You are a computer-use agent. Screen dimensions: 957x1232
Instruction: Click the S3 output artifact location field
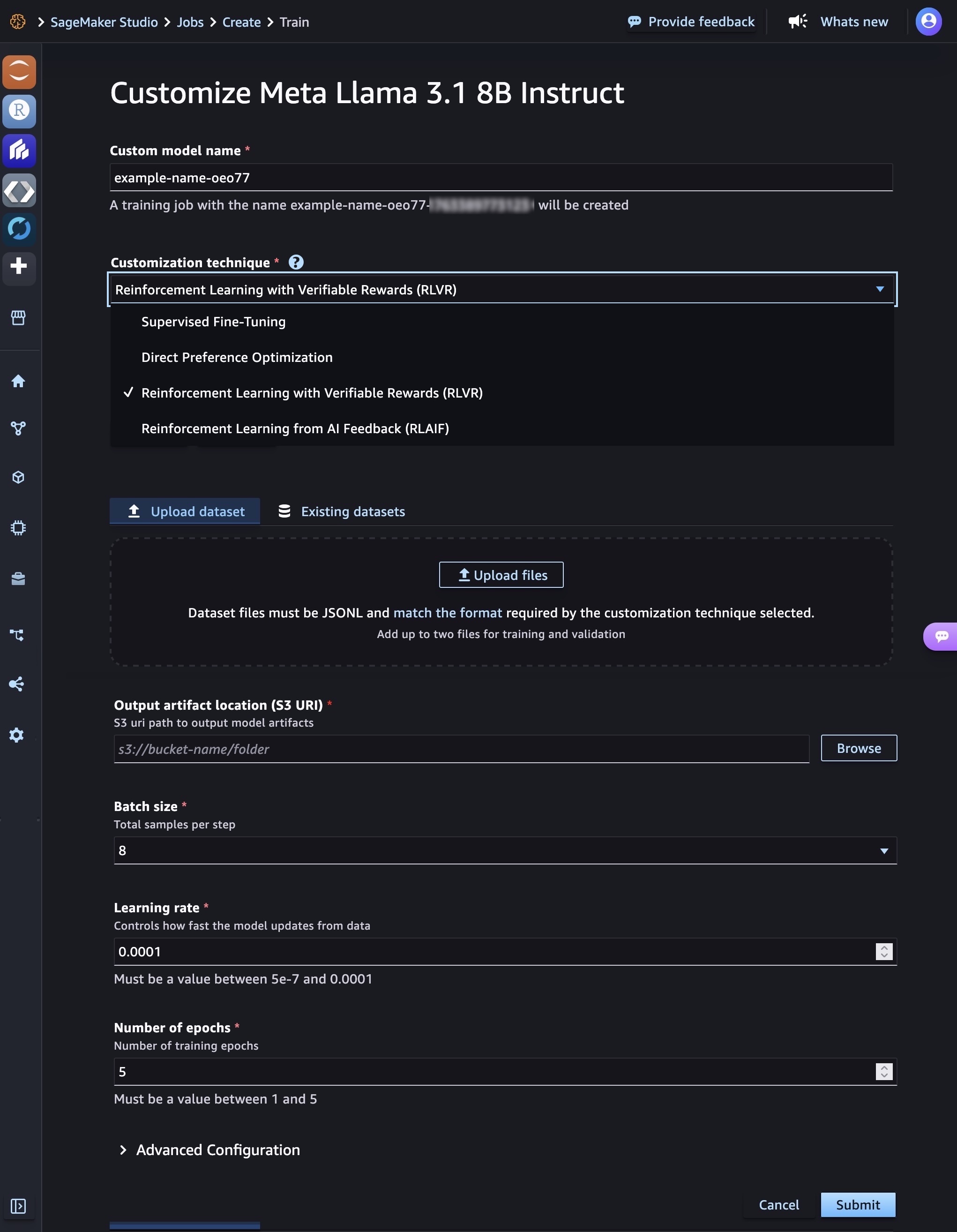click(x=461, y=749)
